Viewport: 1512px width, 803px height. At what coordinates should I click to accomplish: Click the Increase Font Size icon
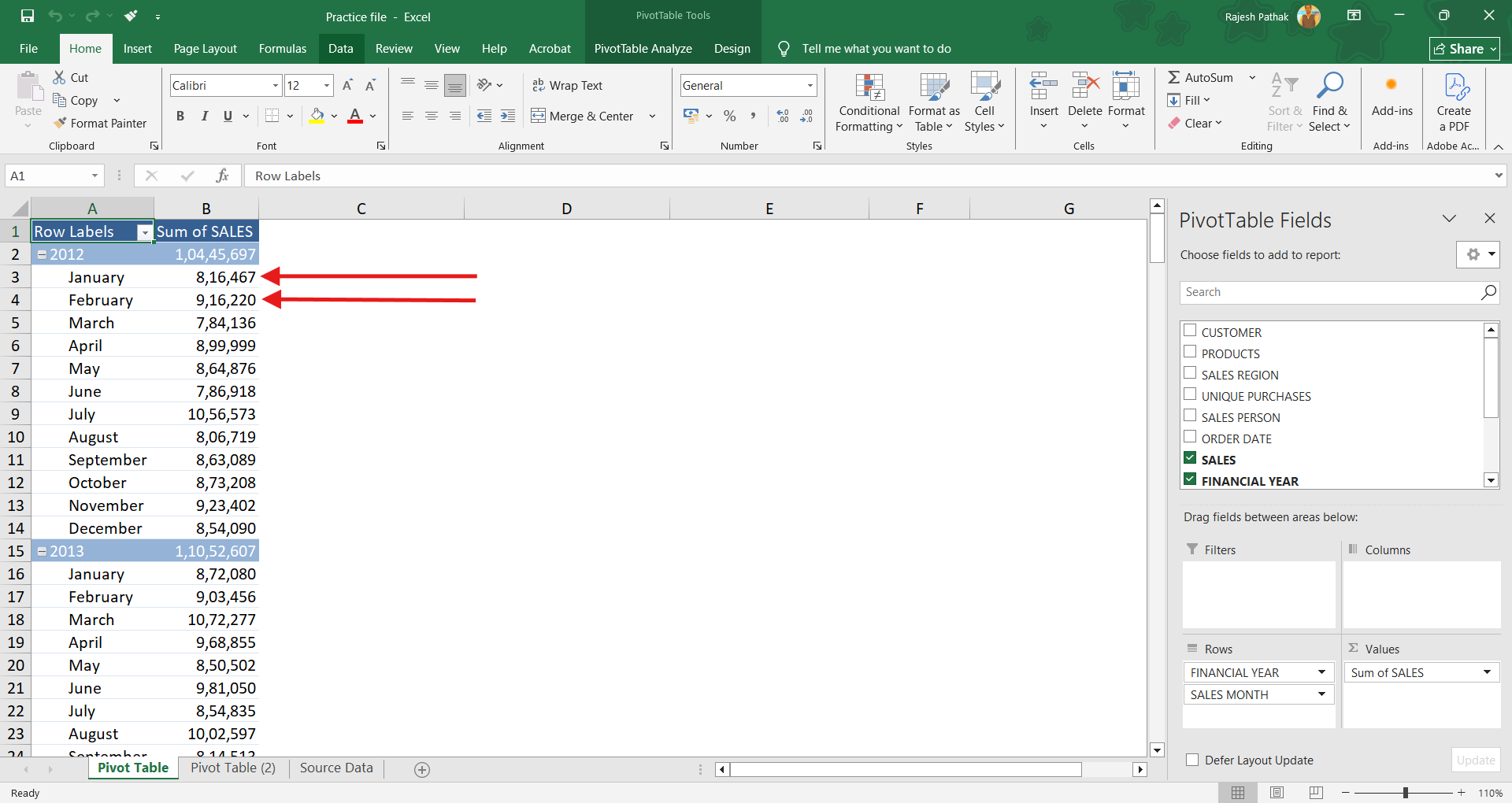pos(347,85)
